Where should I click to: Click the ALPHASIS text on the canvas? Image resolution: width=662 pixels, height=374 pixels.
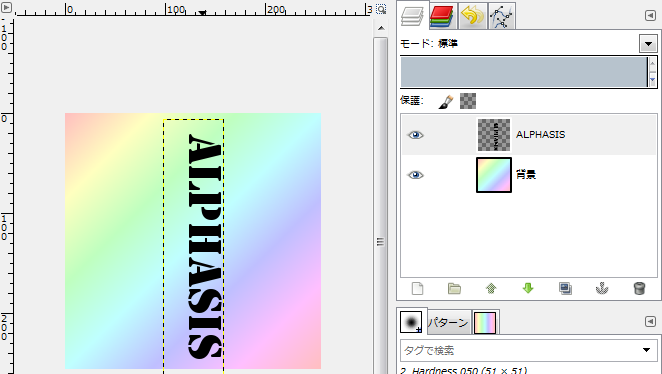coord(205,247)
